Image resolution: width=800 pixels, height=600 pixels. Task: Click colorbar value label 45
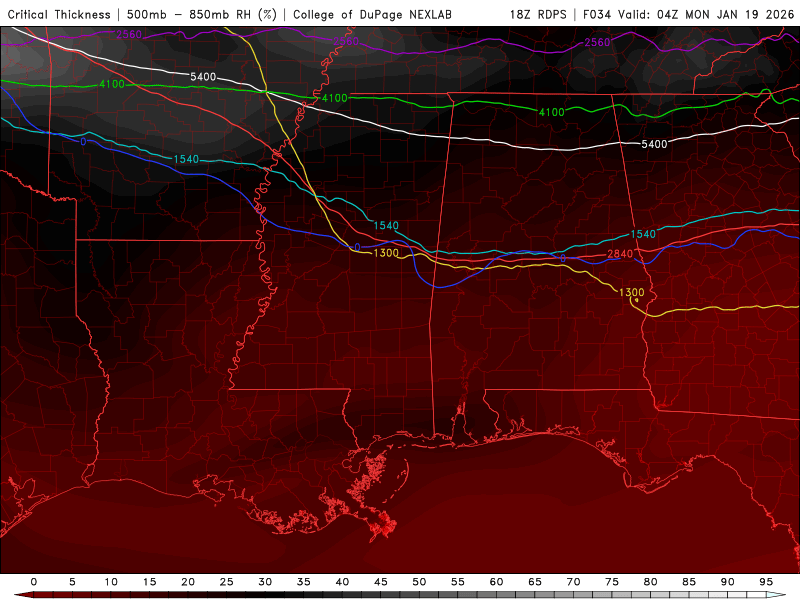pyautogui.click(x=381, y=582)
